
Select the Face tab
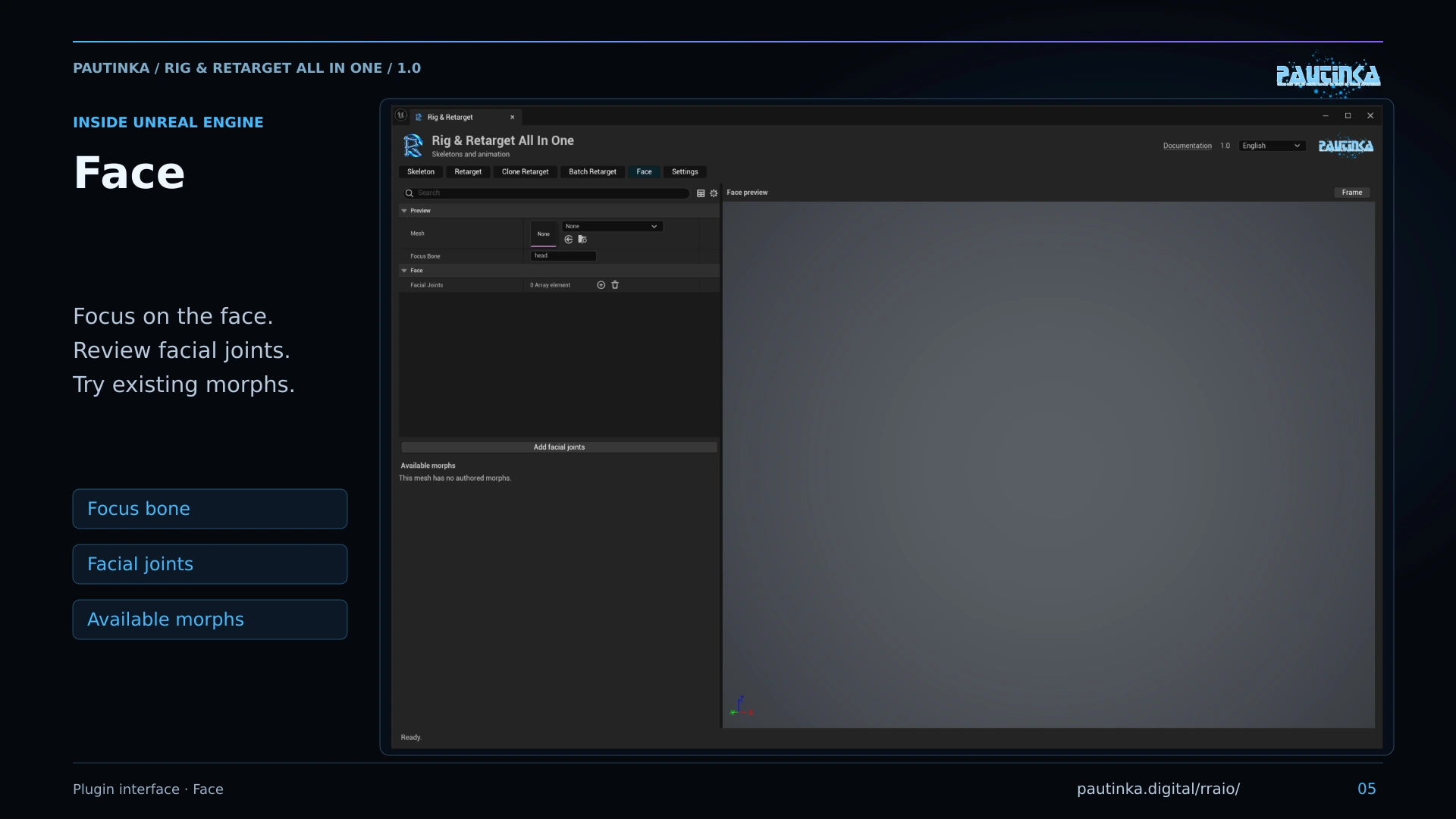tap(644, 172)
